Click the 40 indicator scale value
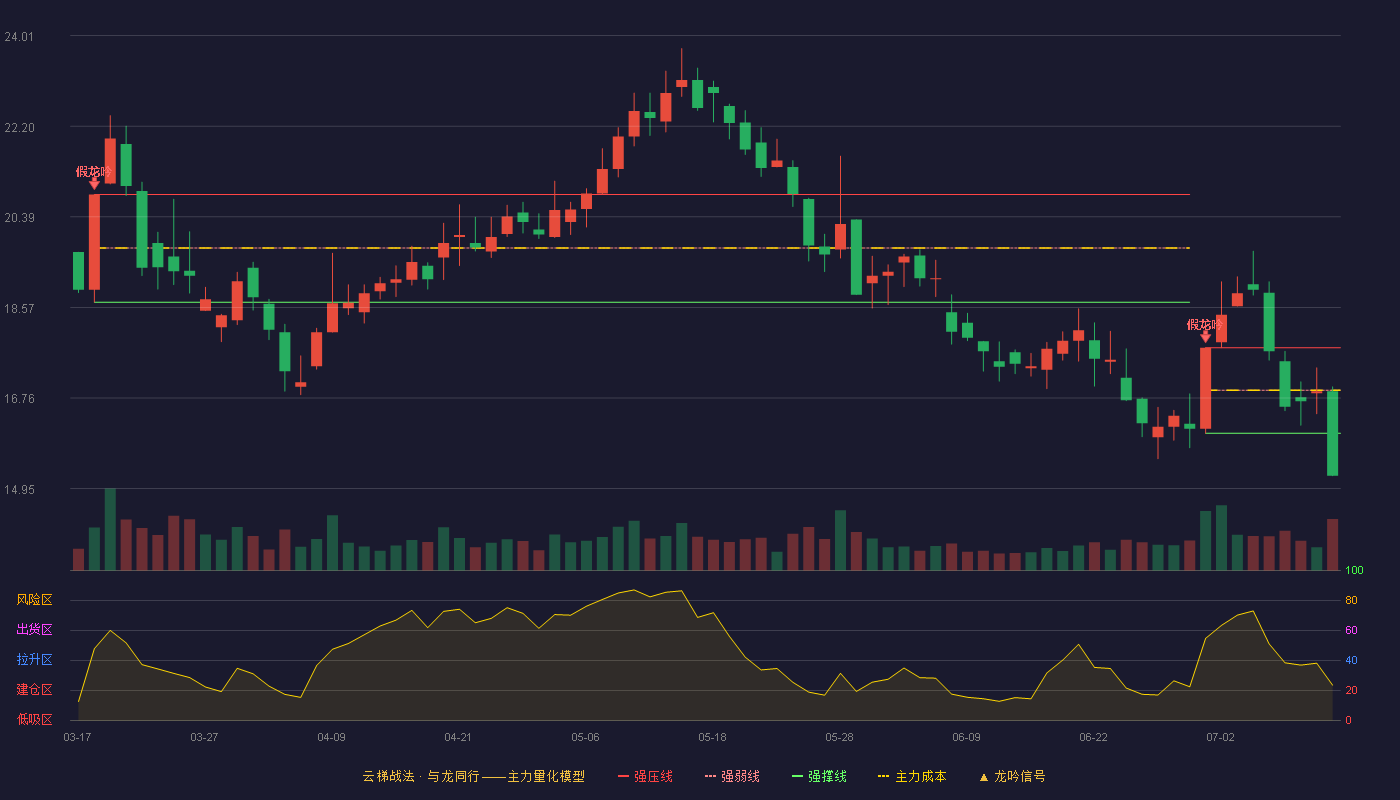This screenshot has height=800, width=1400. (x=1351, y=661)
